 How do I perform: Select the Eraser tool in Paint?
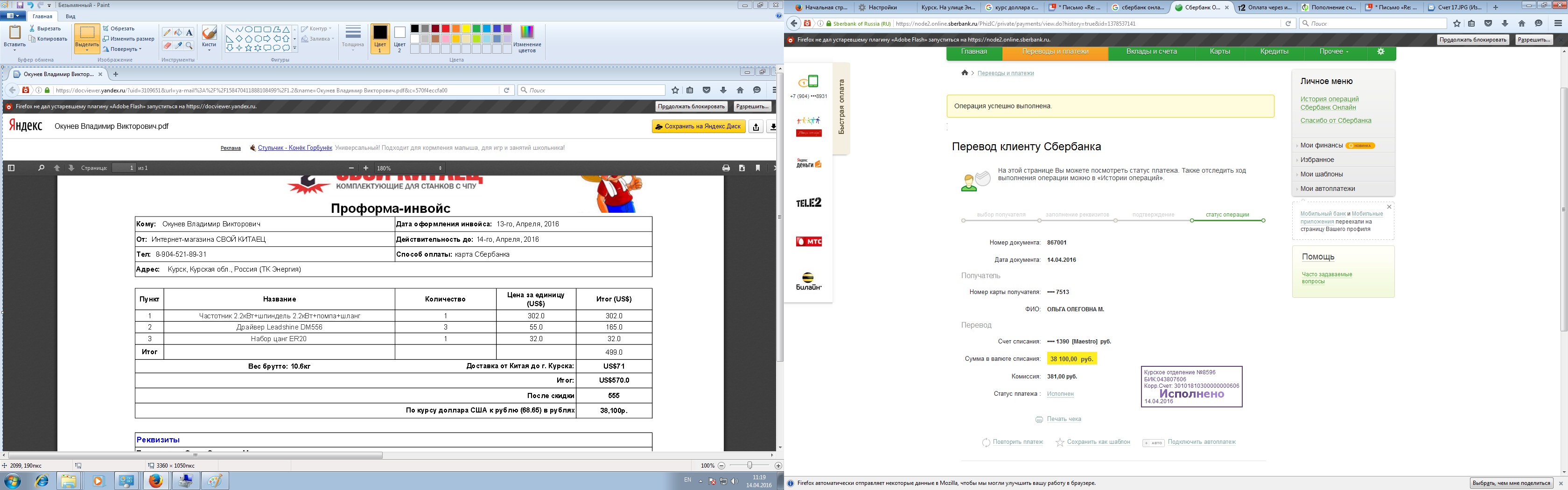pos(168,46)
